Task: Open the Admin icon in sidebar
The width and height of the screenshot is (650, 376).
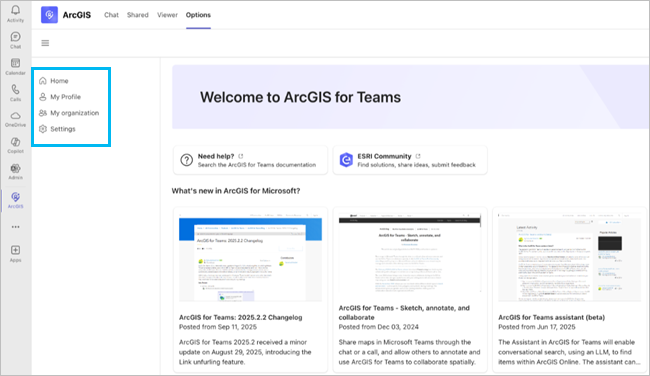Action: (x=15, y=168)
